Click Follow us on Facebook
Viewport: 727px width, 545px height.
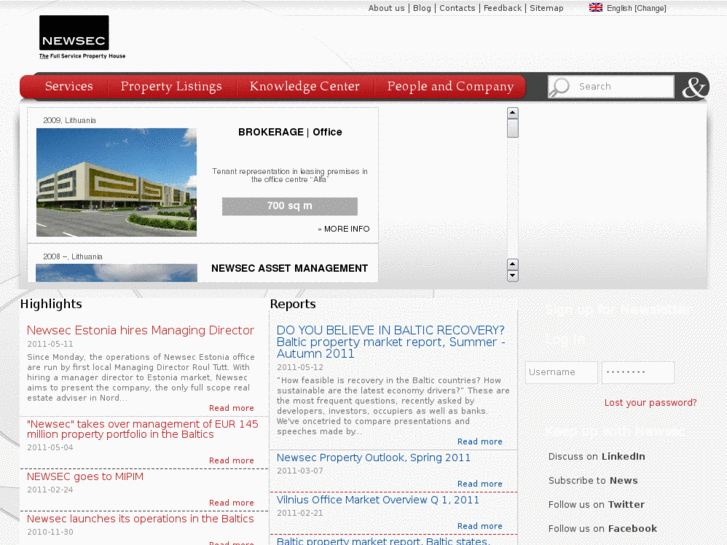coord(602,529)
